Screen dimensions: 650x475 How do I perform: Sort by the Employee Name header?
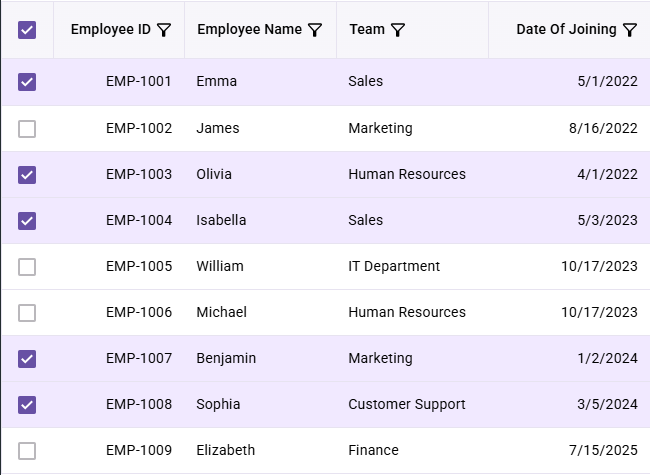tap(250, 29)
